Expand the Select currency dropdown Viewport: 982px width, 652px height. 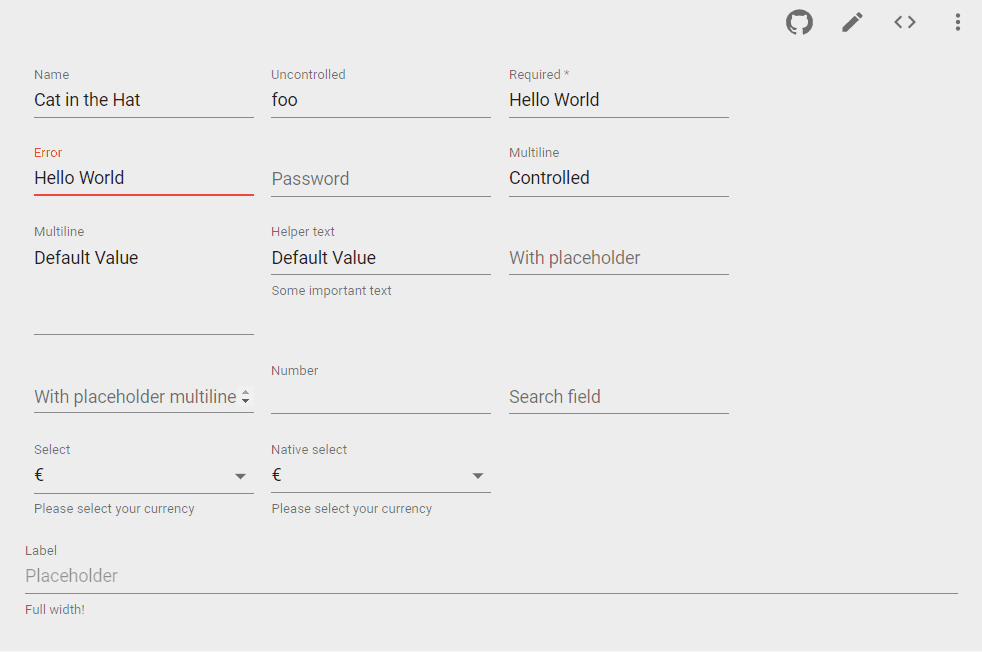click(x=144, y=476)
